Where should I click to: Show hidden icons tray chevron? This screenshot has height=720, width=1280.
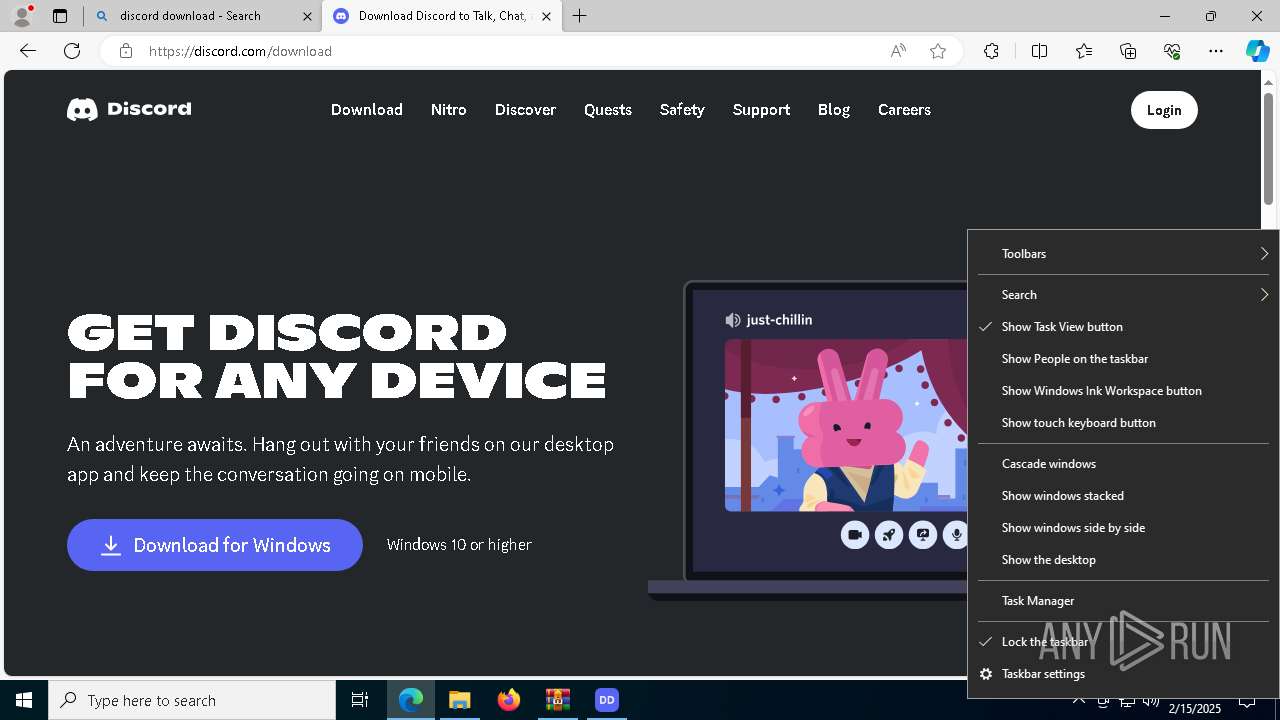pos(1078,700)
